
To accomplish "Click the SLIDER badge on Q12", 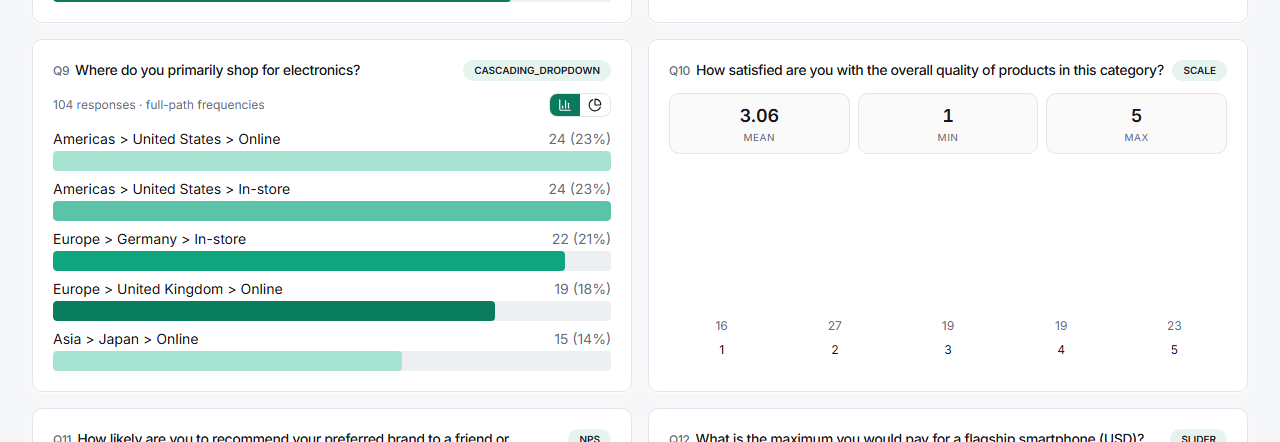I will 1198,437.
